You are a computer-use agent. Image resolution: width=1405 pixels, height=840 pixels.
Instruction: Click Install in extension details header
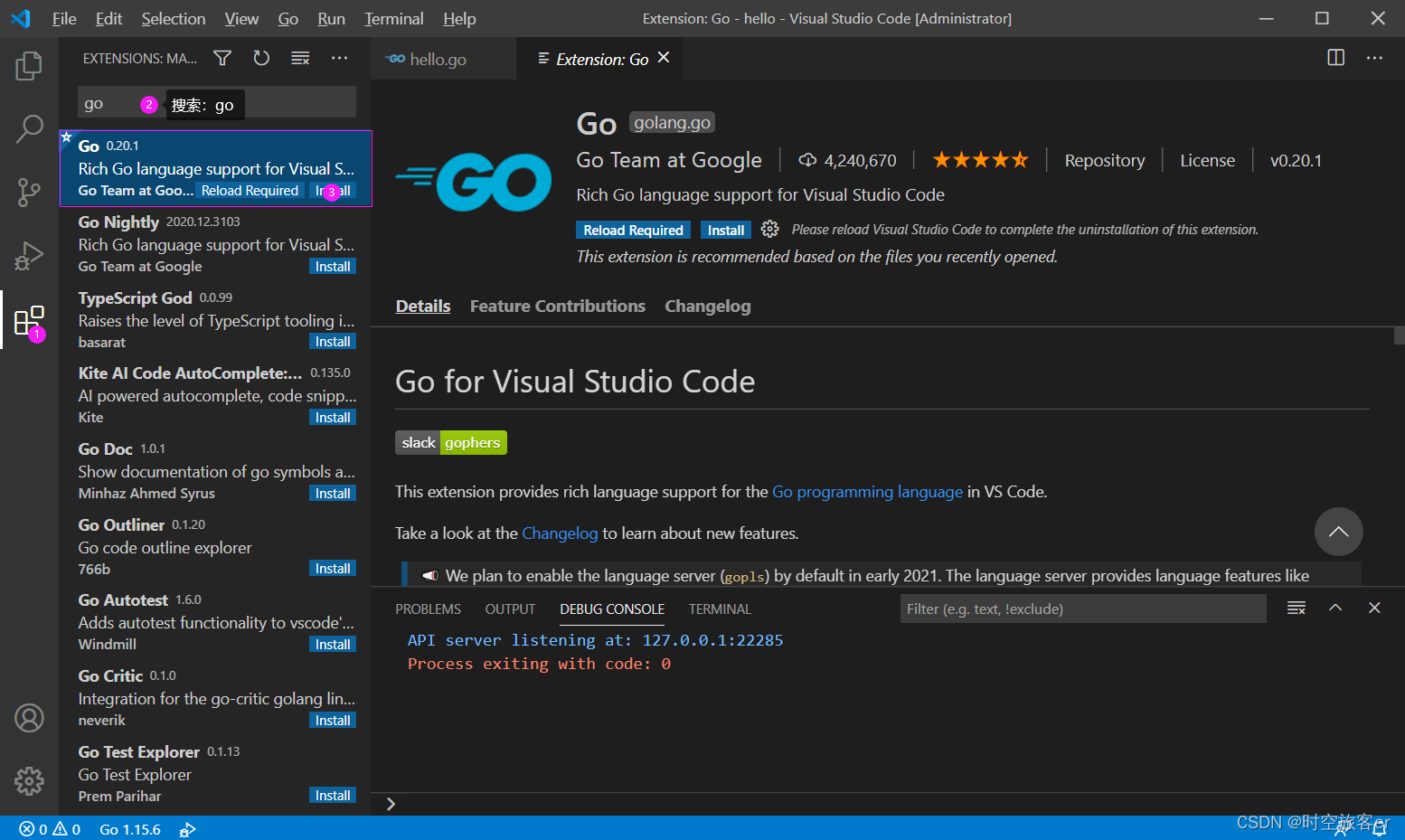click(x=726, y=230)
